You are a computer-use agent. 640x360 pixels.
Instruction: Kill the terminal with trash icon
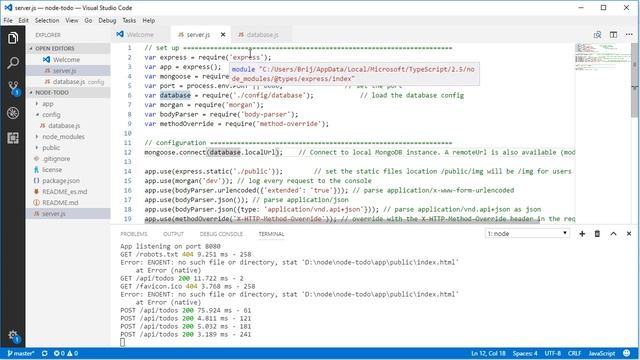click(597, 233)
